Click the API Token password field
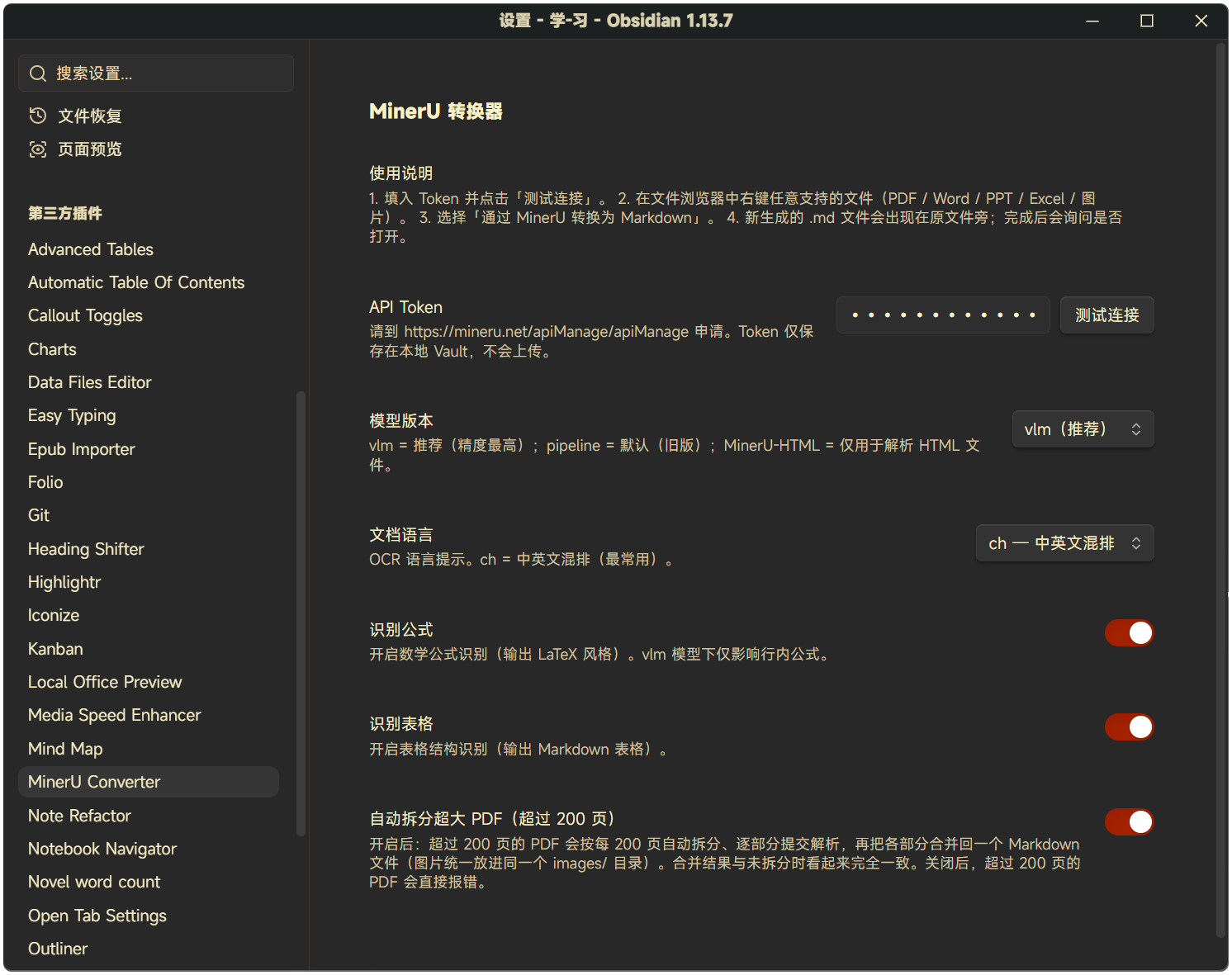The image size is (1232, 975). (943, 315)
